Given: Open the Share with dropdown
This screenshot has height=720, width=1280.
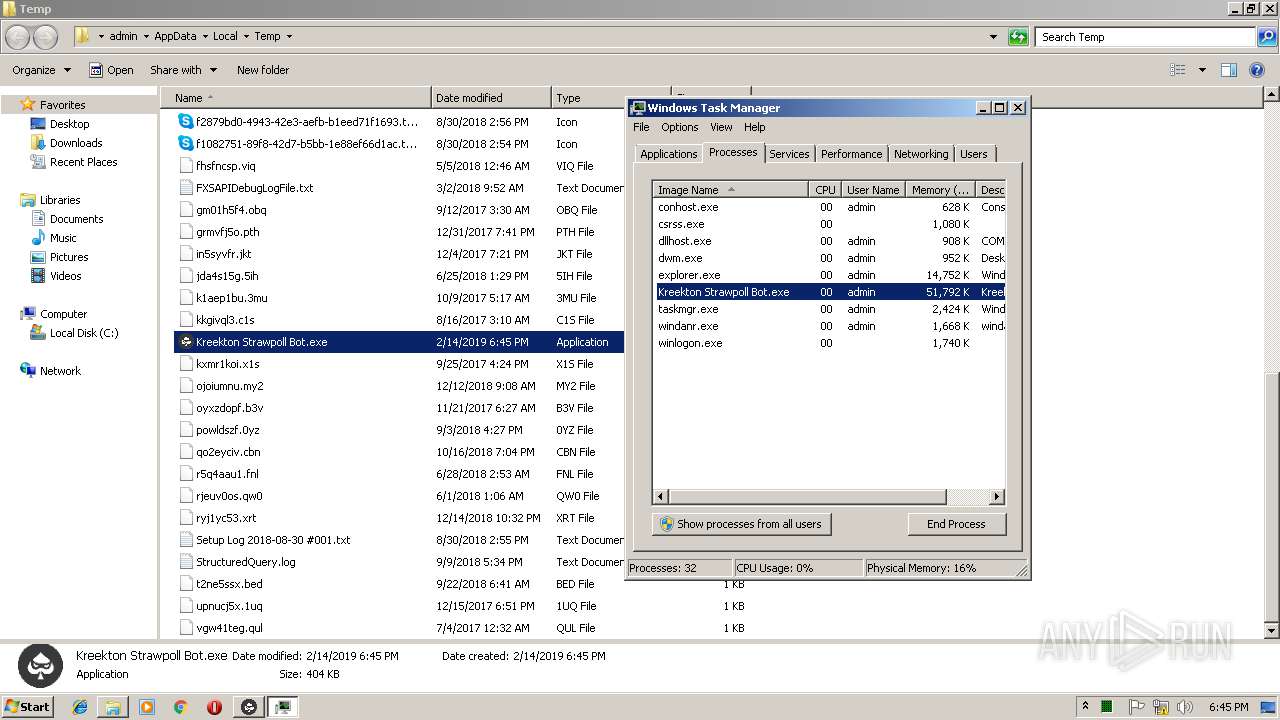Looking at the screenshot, I should [x=183, y=70].
